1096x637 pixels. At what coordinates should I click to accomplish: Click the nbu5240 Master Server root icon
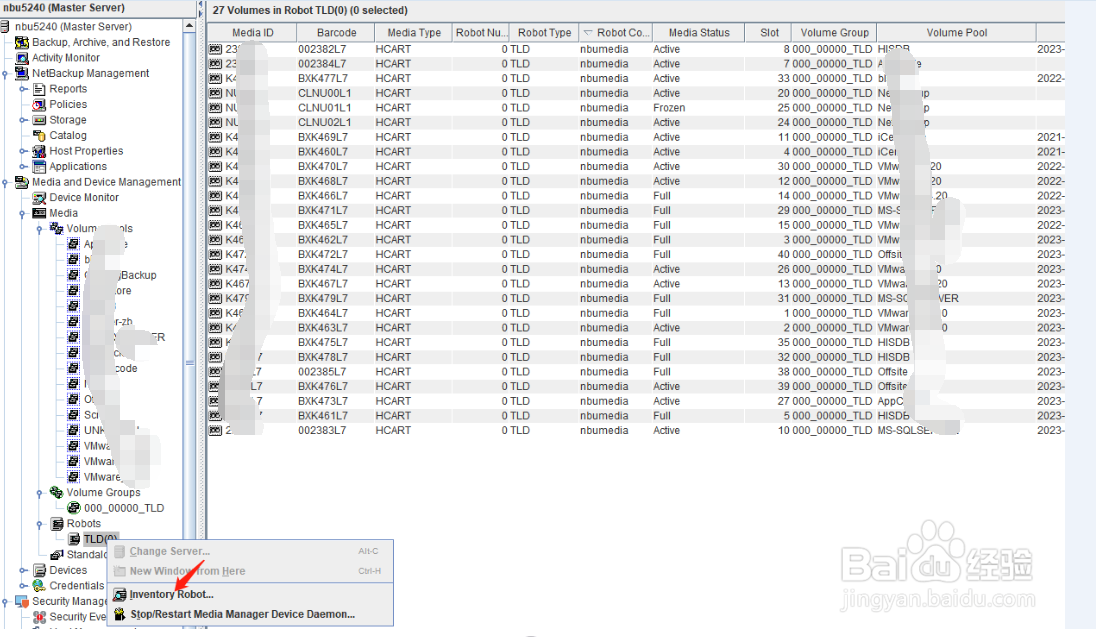[x=6, y=27]
